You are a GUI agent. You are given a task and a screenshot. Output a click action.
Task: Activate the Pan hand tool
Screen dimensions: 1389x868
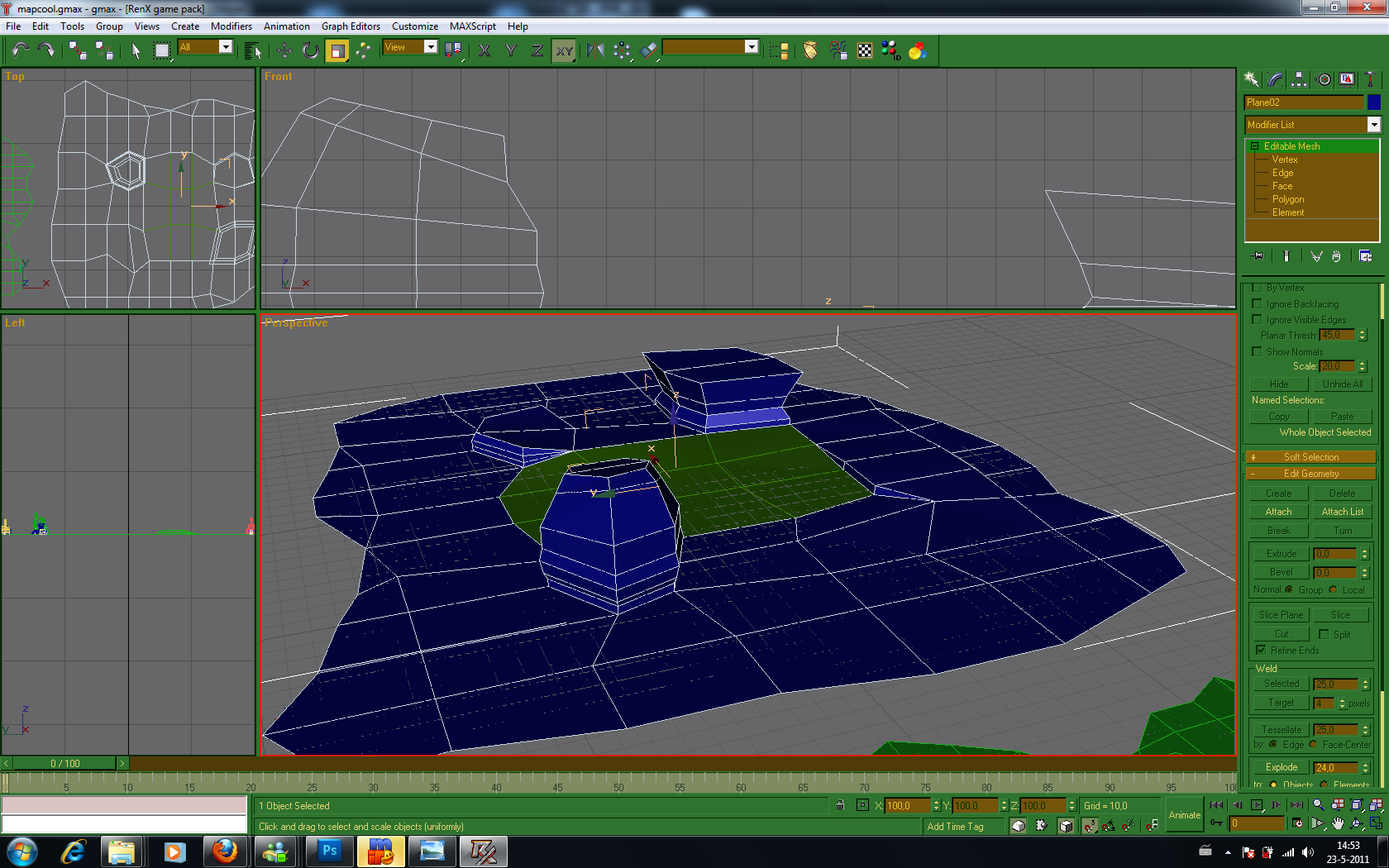pyautogui.click(x=1338, y=823)
